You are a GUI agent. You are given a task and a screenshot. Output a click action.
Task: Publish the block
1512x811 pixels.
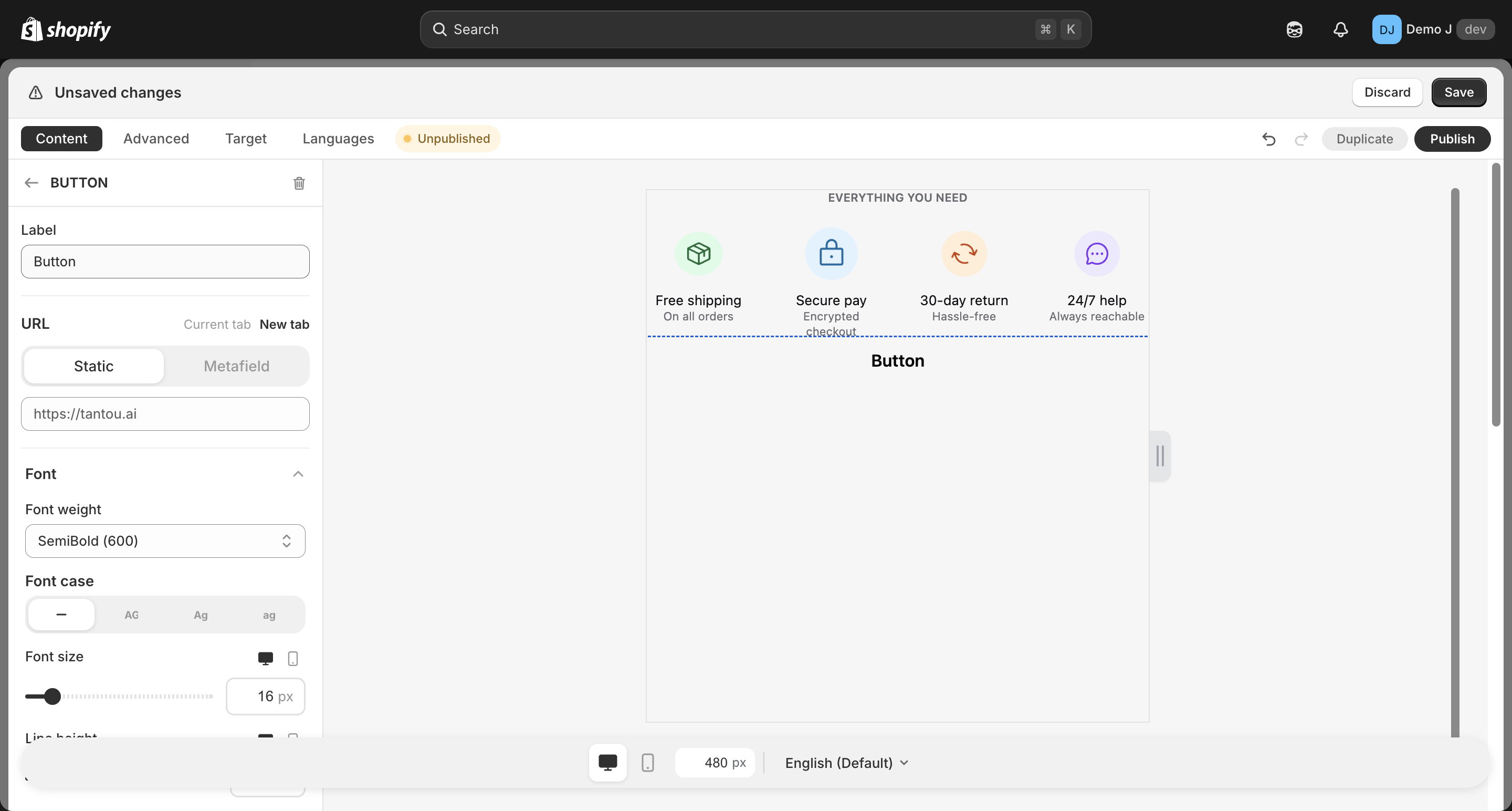click(1452, 139)
